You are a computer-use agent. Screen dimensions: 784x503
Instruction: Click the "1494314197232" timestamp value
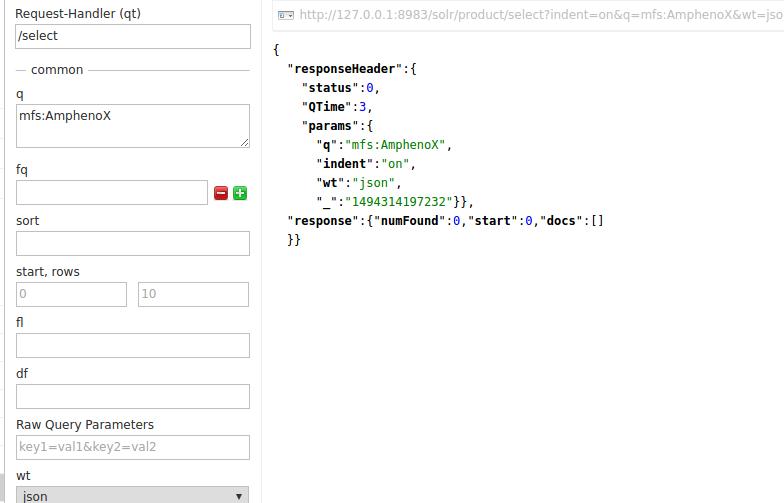tap(398, 202)
